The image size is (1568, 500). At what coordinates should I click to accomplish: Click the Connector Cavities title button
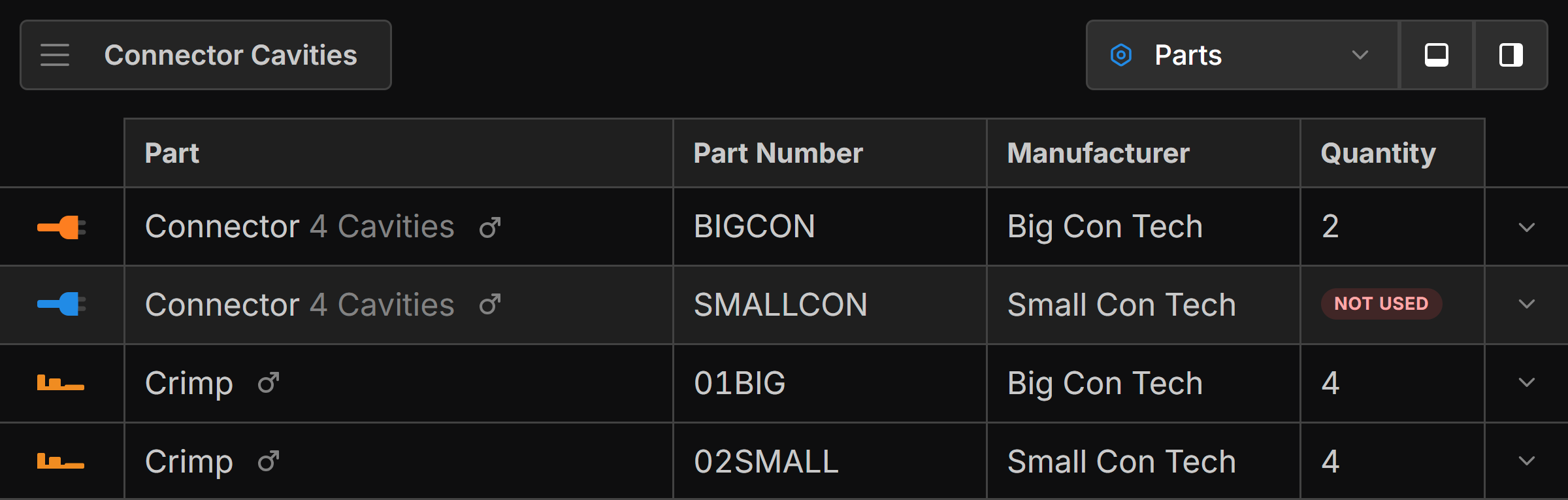click(231, 55)
